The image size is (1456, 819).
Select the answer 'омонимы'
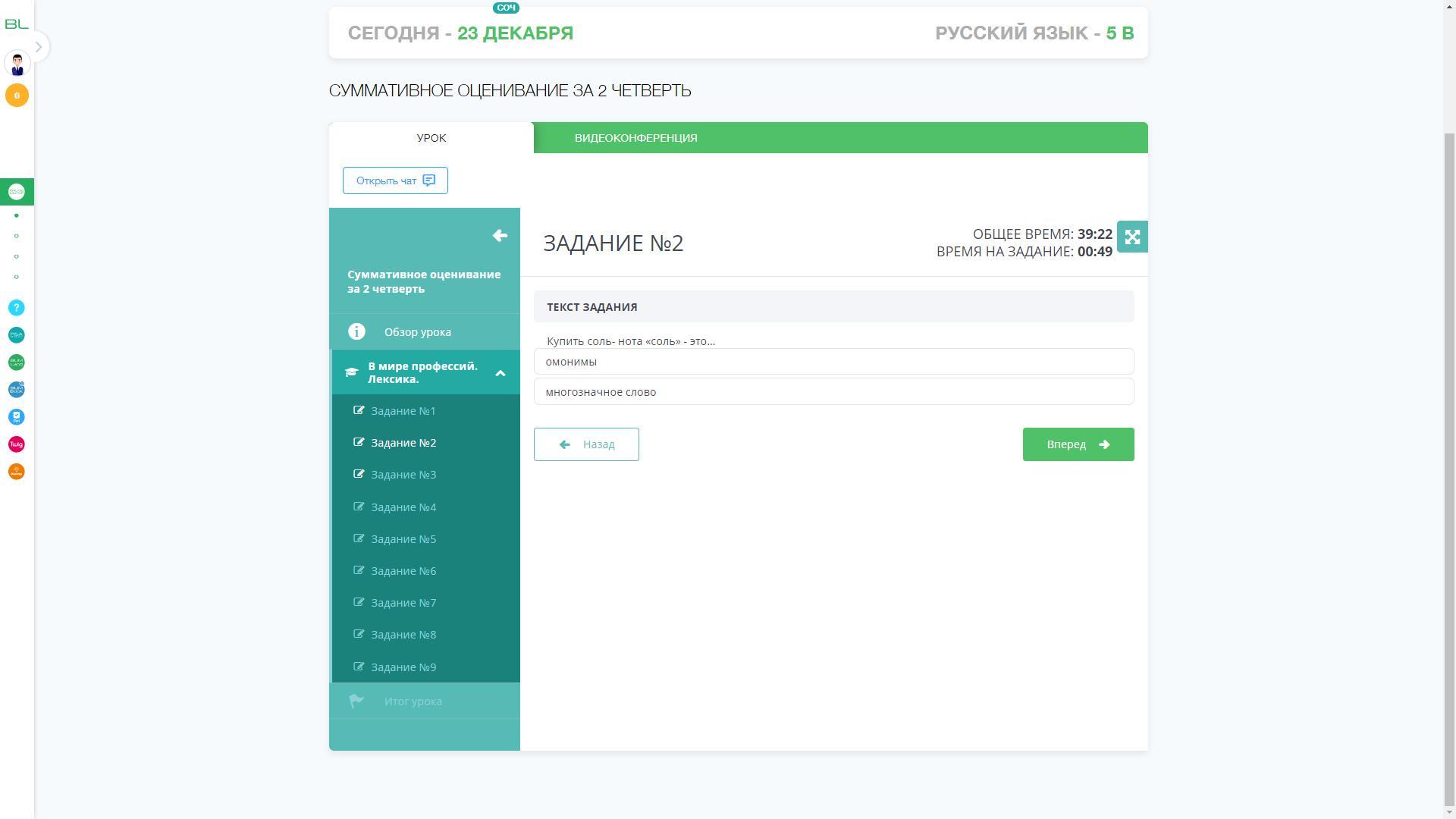[x=833, y=362]
